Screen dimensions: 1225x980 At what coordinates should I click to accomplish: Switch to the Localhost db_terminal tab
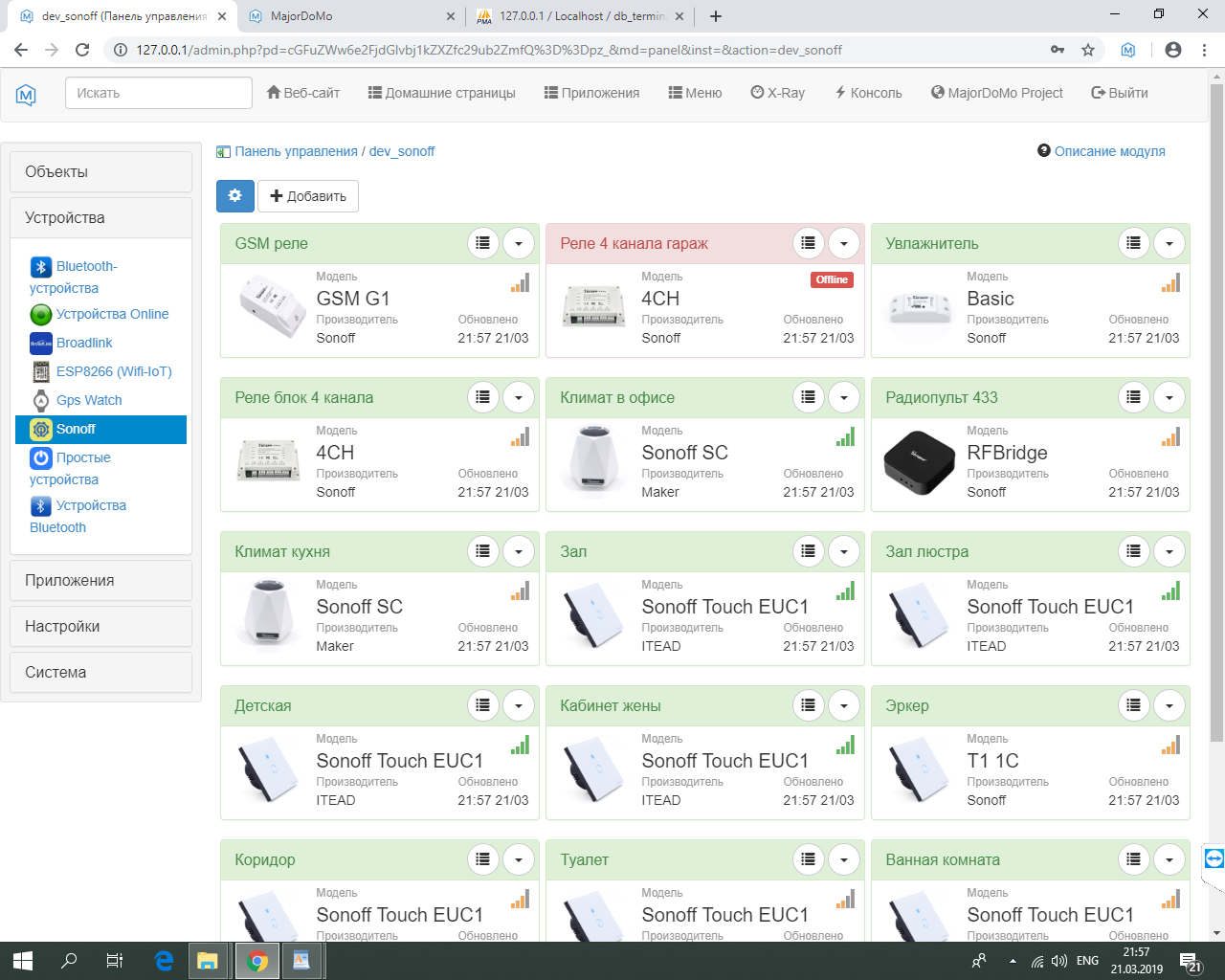coord(581,16)
